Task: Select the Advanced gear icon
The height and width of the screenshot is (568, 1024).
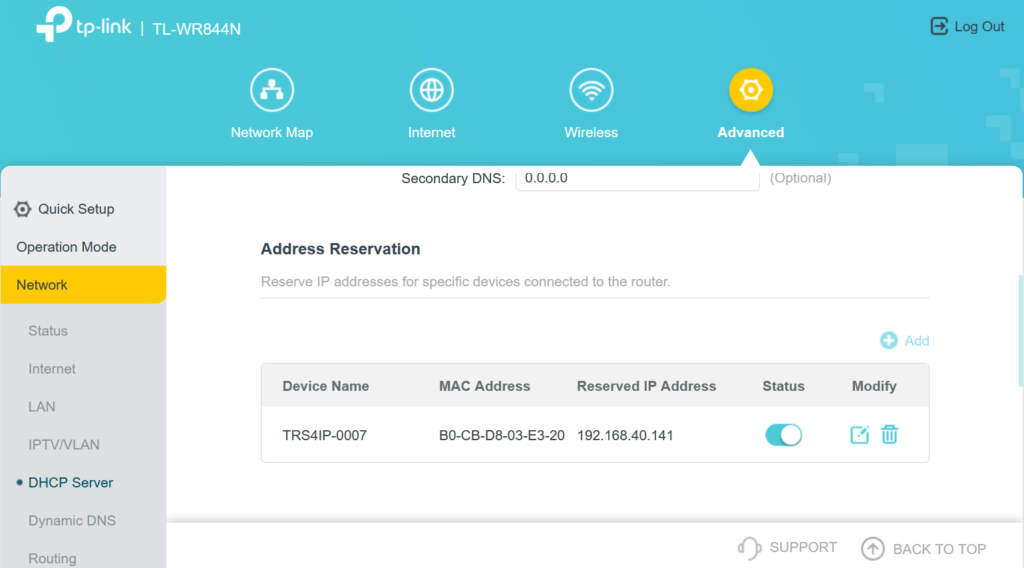Action: 750,91
